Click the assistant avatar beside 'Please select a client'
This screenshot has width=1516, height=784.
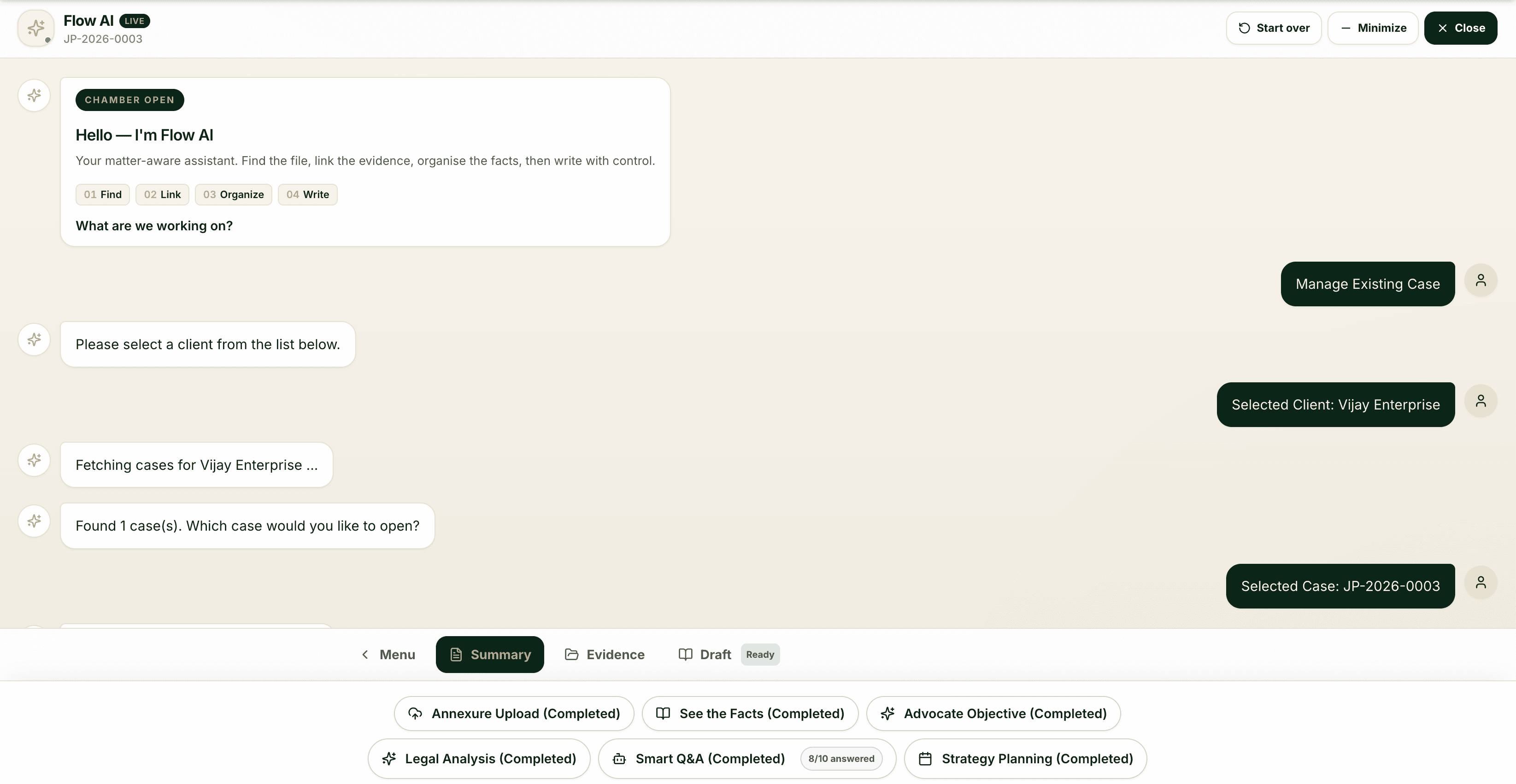[34, 339]
